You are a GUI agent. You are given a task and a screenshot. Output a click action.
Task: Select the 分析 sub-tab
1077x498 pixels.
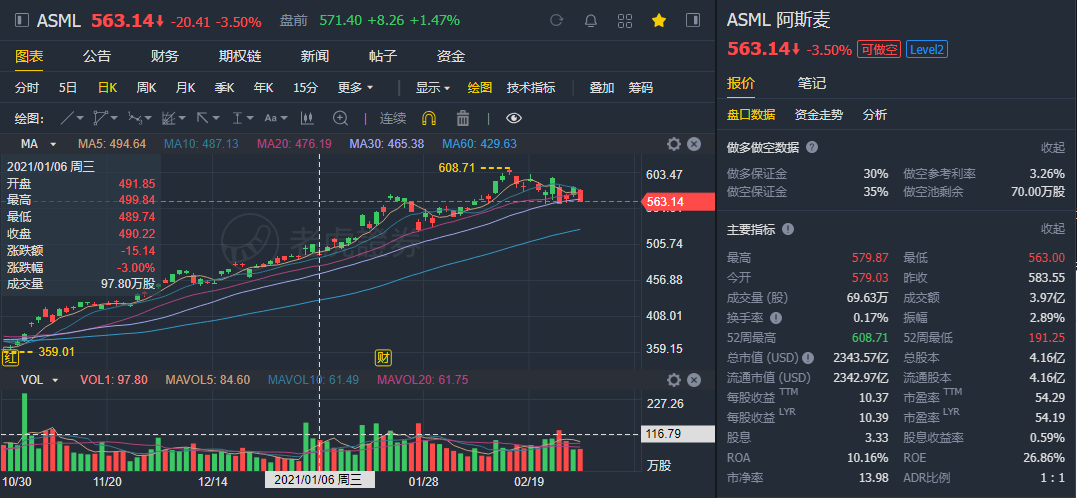[x=875, y=115]
